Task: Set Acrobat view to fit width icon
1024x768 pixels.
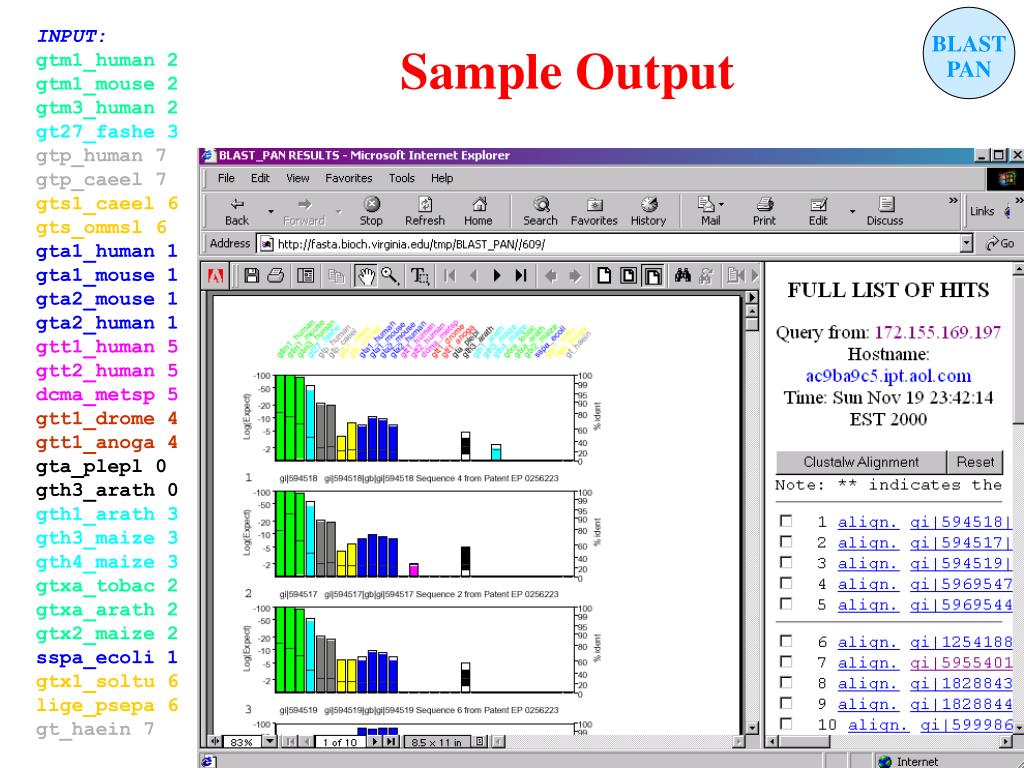Action: 652,276
